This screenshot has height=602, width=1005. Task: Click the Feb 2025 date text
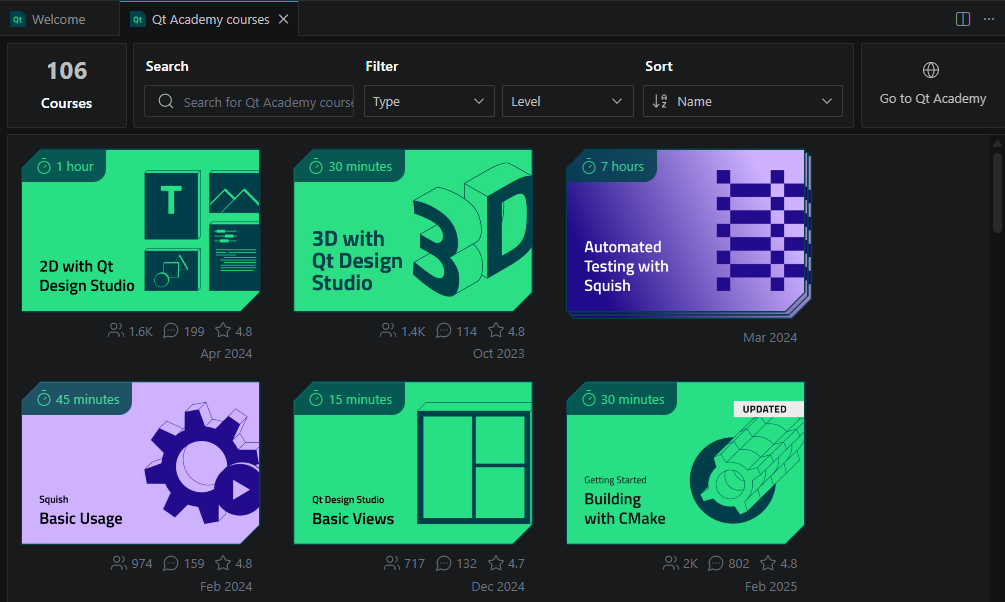click(770, 587)
